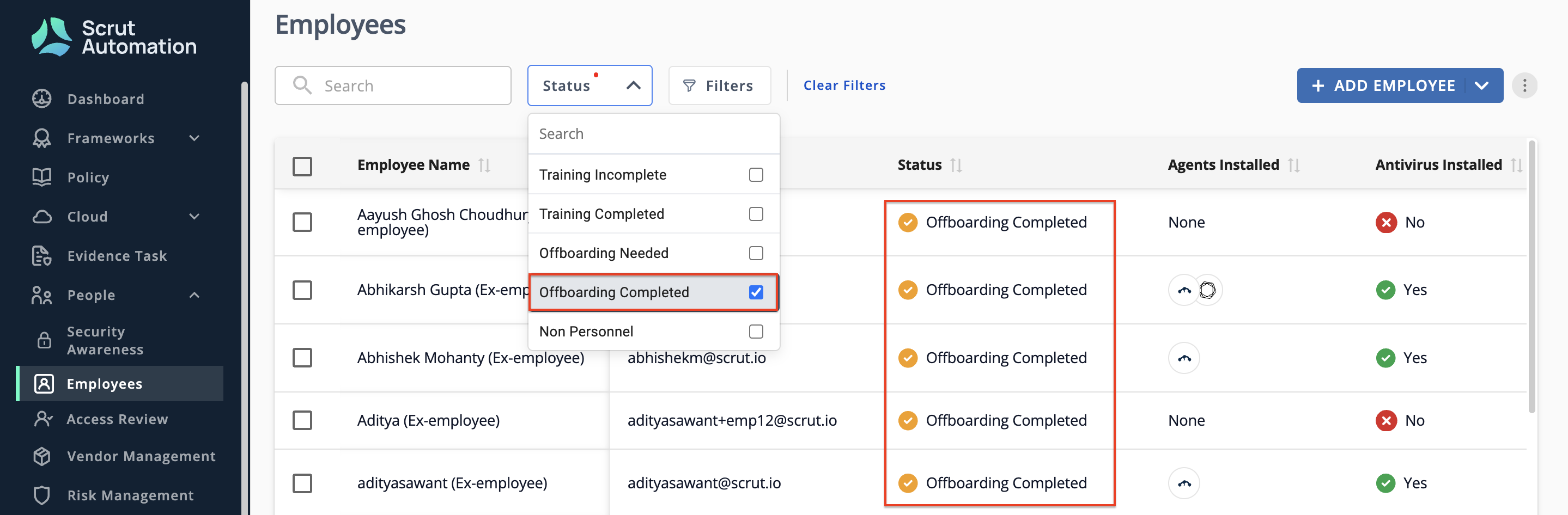This screenshot has height=515, width=1568.
Task: Click the Status dropdown search field
Action: pos(654,134)
